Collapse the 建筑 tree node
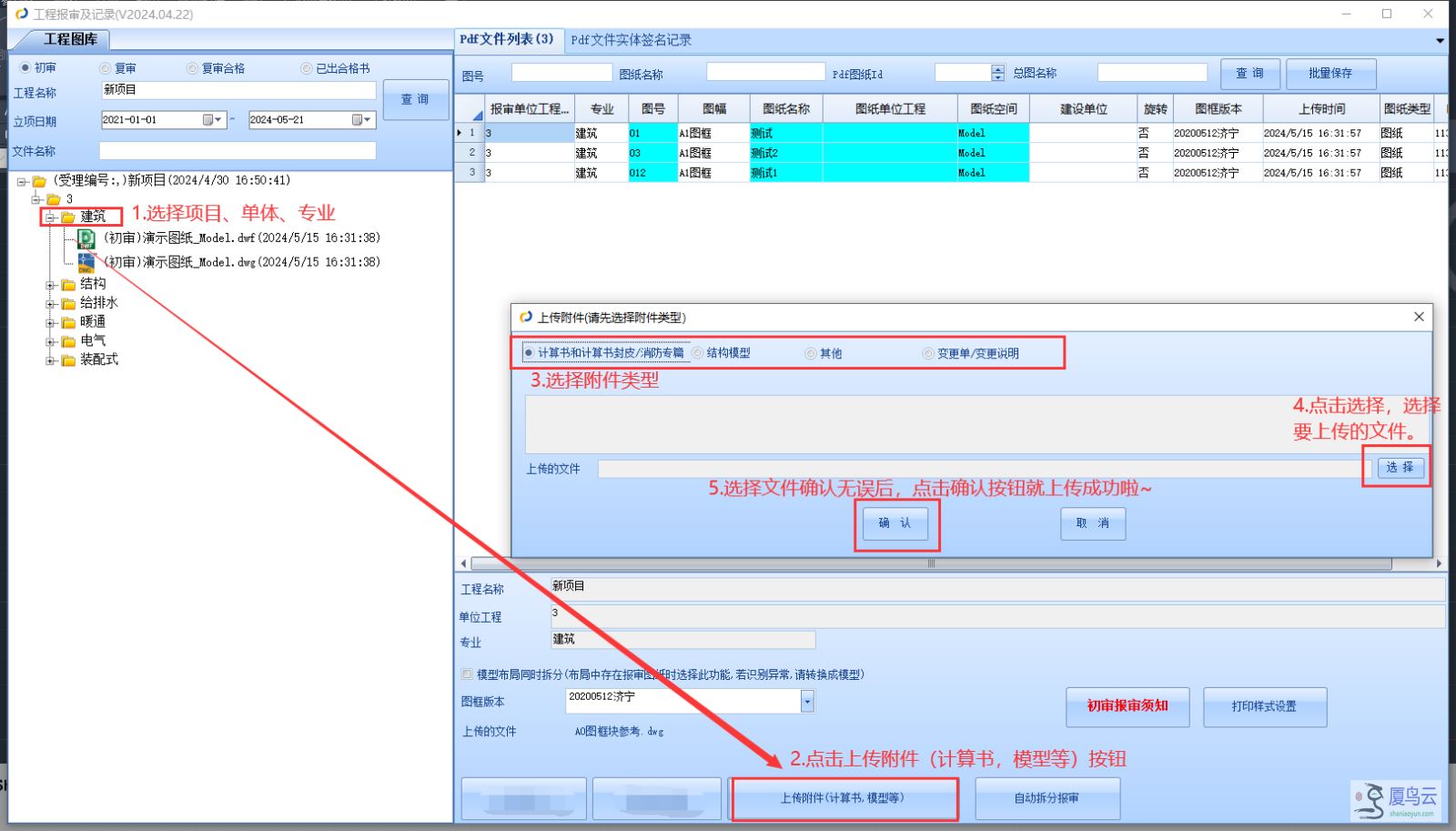The width and height of the screenshot is (1456, 831). [x=51, y=218]
